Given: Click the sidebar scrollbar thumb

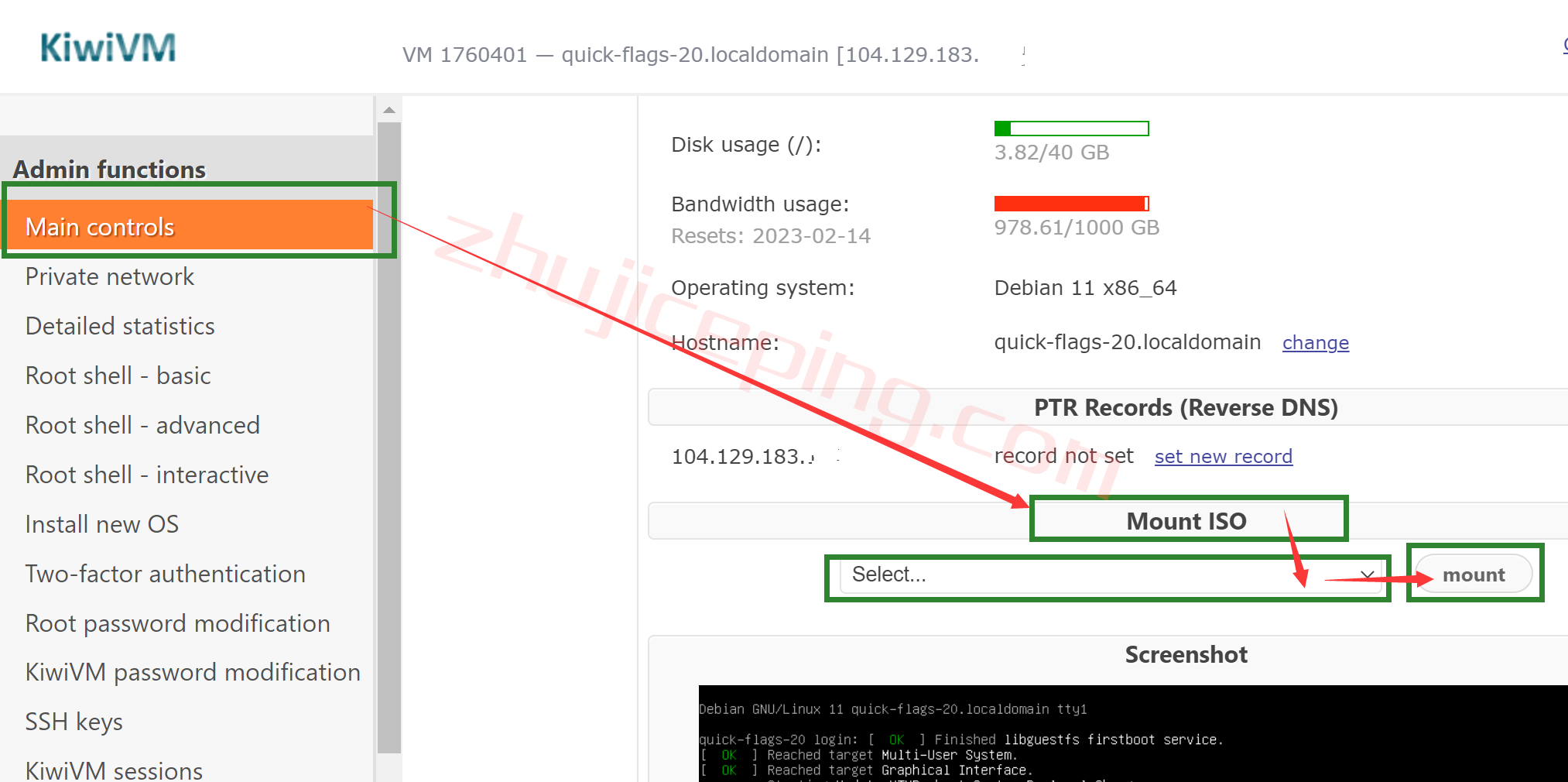Looking at the screenshot, I should (x=389, y=437).
